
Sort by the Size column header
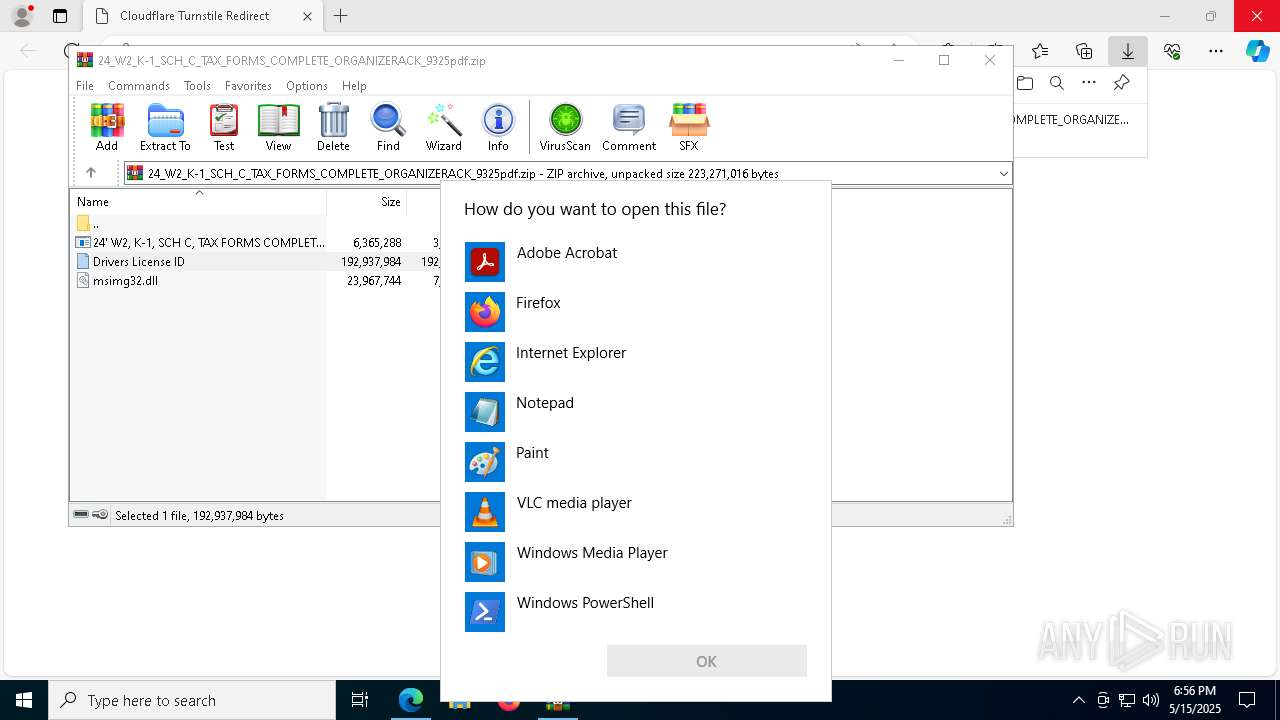coord(367,201)
